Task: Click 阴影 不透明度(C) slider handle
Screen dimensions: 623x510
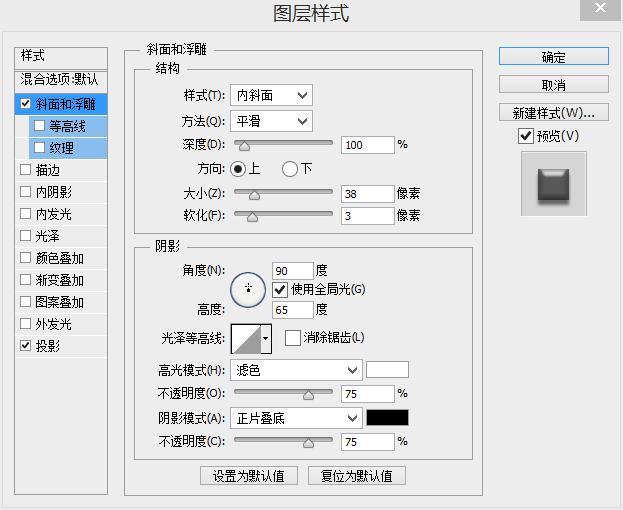Action: (x=308, y=443)
